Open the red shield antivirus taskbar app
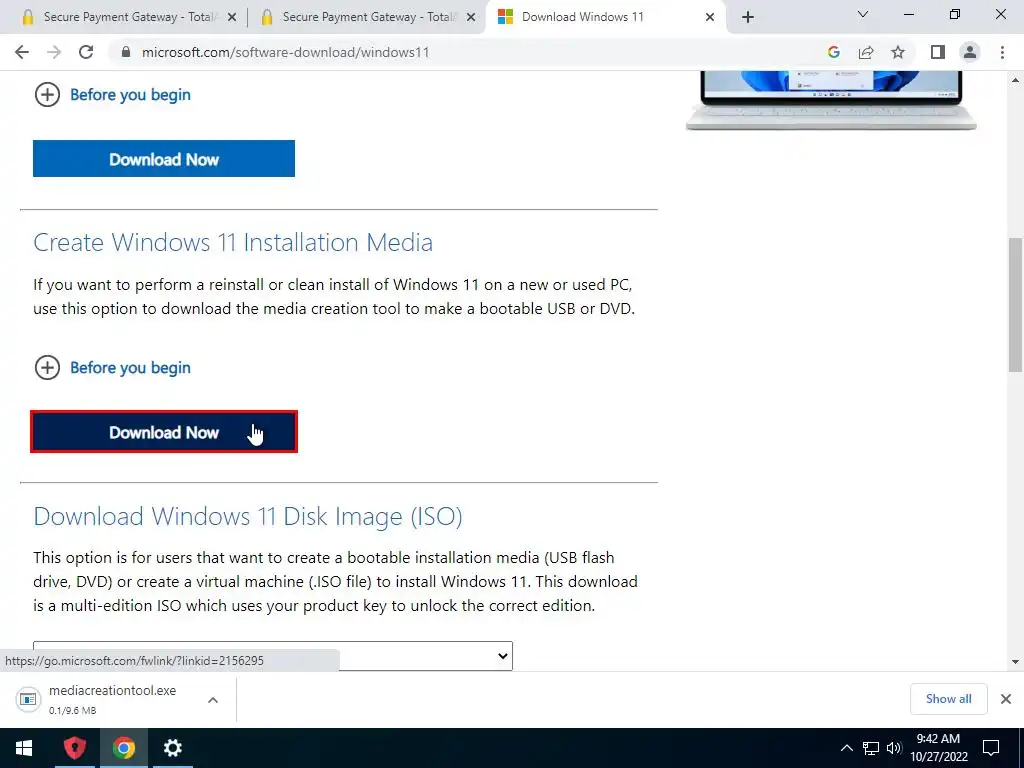Screen dimensions: 1024x768 [75, 748]
